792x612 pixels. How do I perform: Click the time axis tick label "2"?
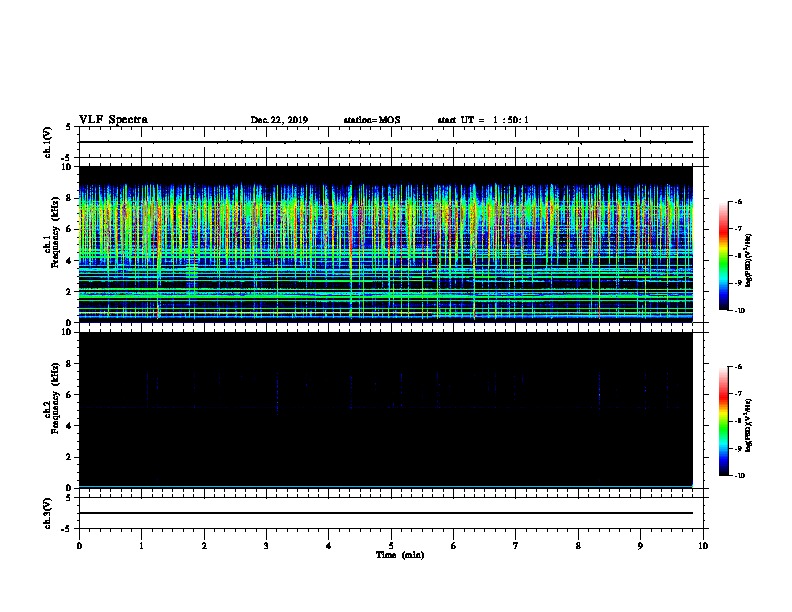click(x=204, y=546)
